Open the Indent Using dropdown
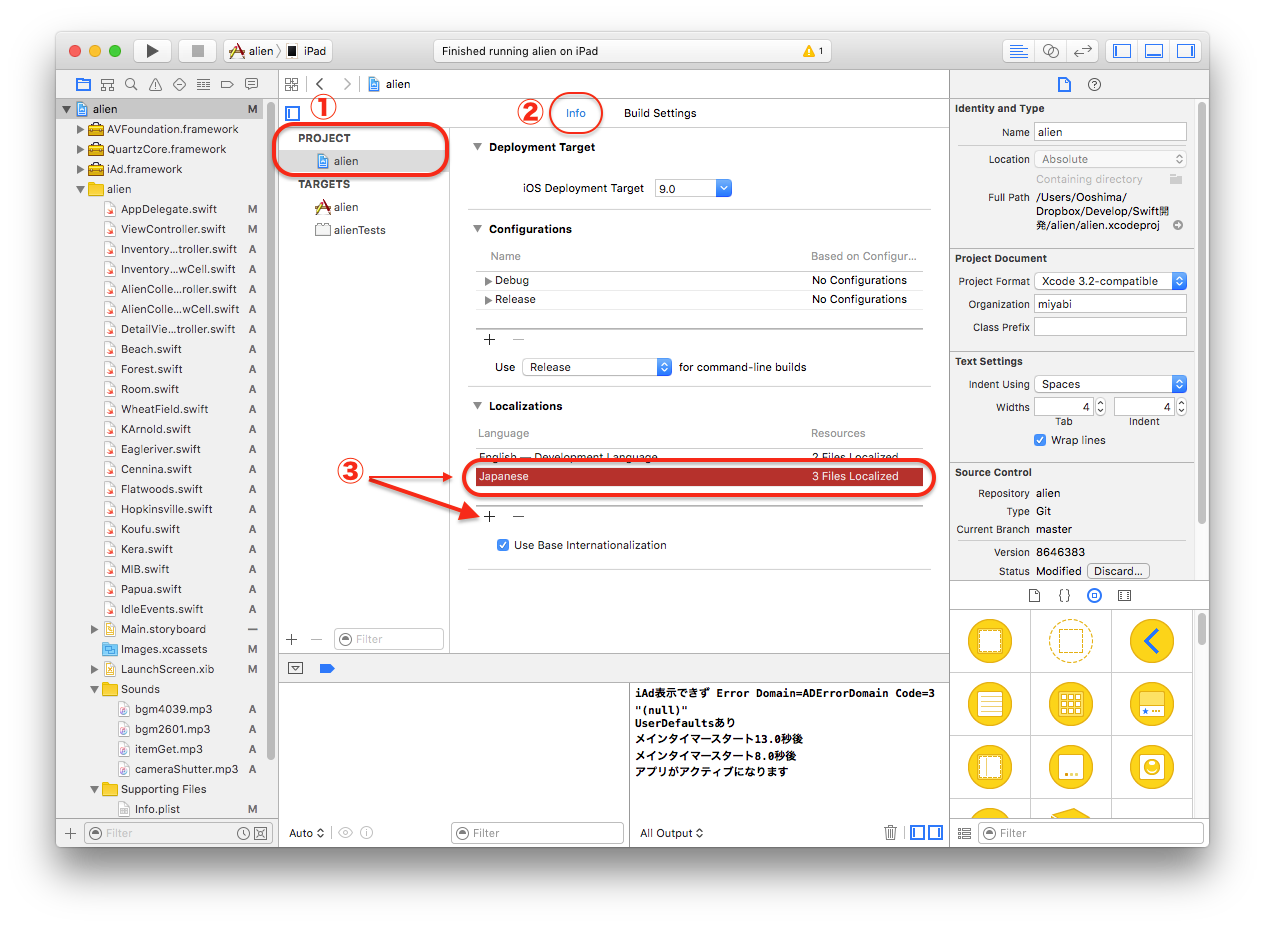Viewport: 1265px width, 927px height. (x=1110, y=384)
